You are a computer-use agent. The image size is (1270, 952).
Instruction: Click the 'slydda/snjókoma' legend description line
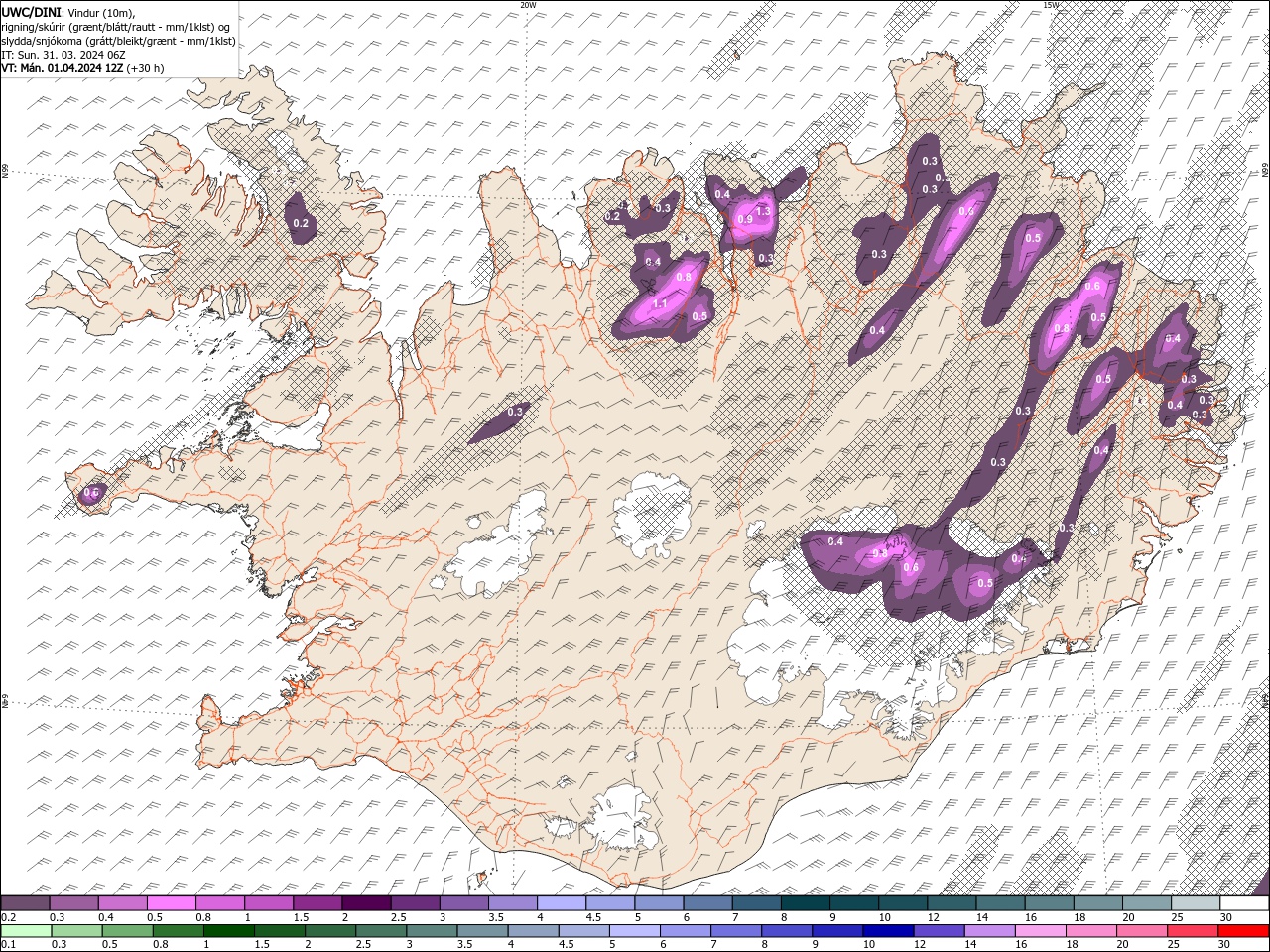[x=118, y=41]
